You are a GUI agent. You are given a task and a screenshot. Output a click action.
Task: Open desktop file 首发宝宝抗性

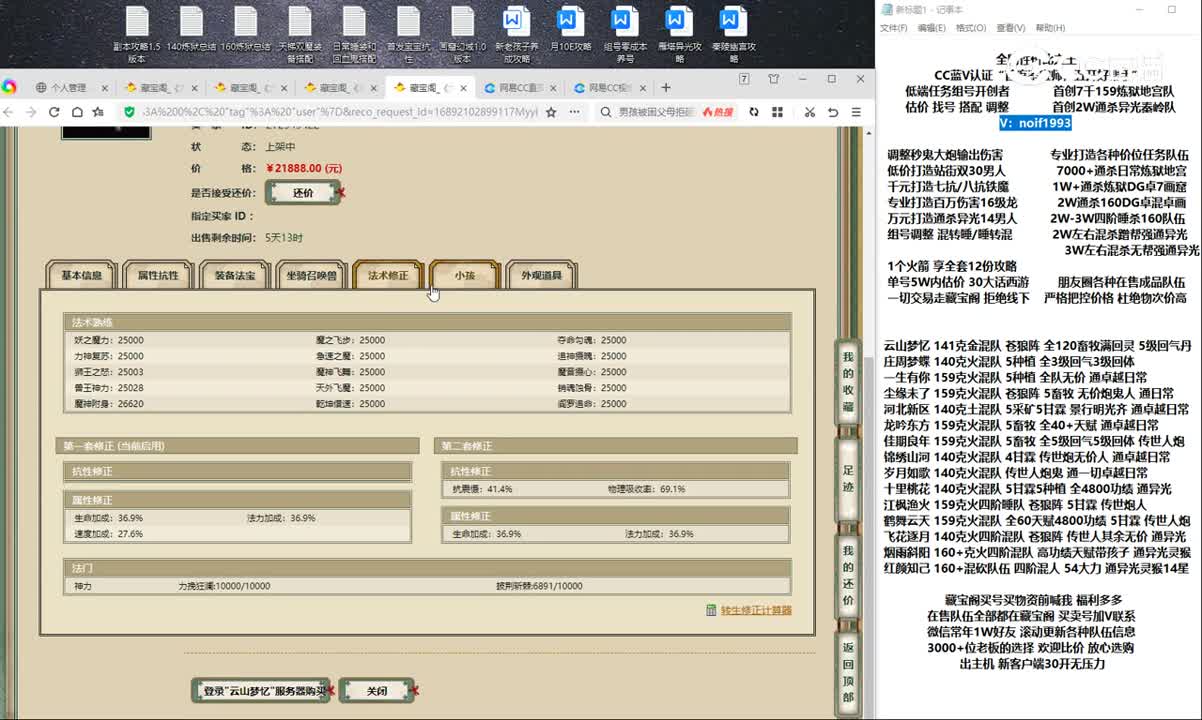tap(408, 34)
